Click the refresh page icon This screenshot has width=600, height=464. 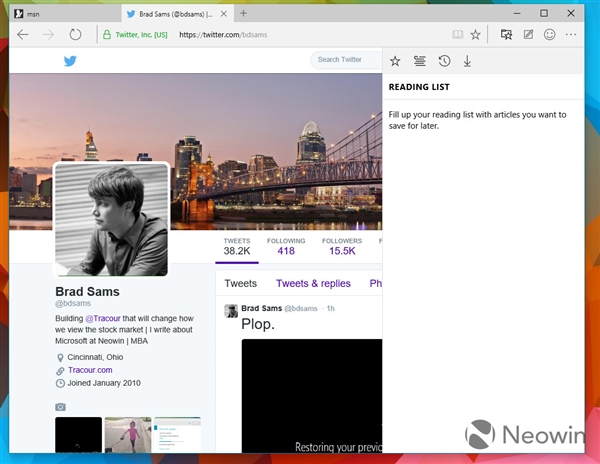point(75,34)
